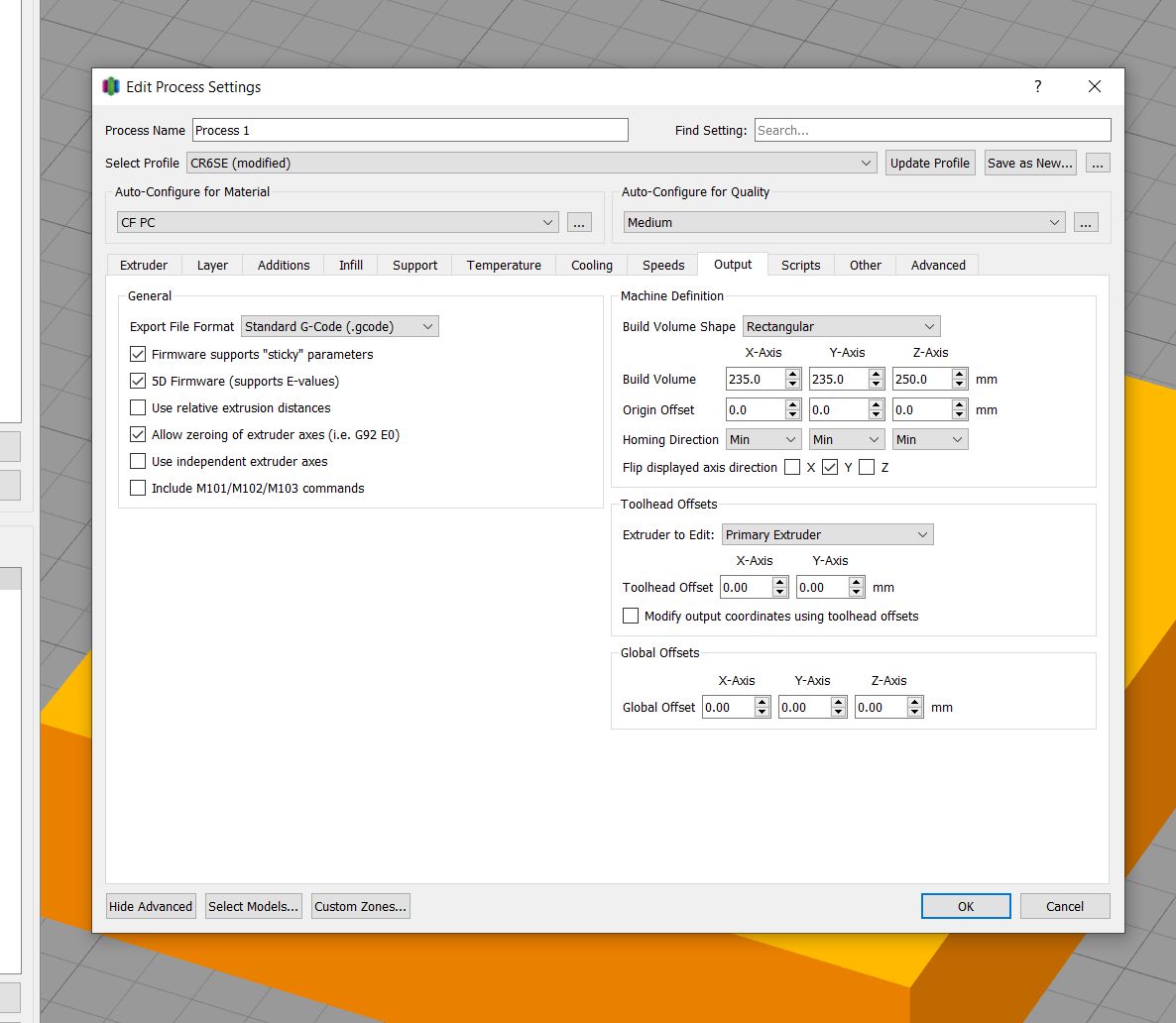Open X-axis Homing Direction dropdown
Image resolution: width=1176 pixels, height=1023 pixels.
(764, 439)
